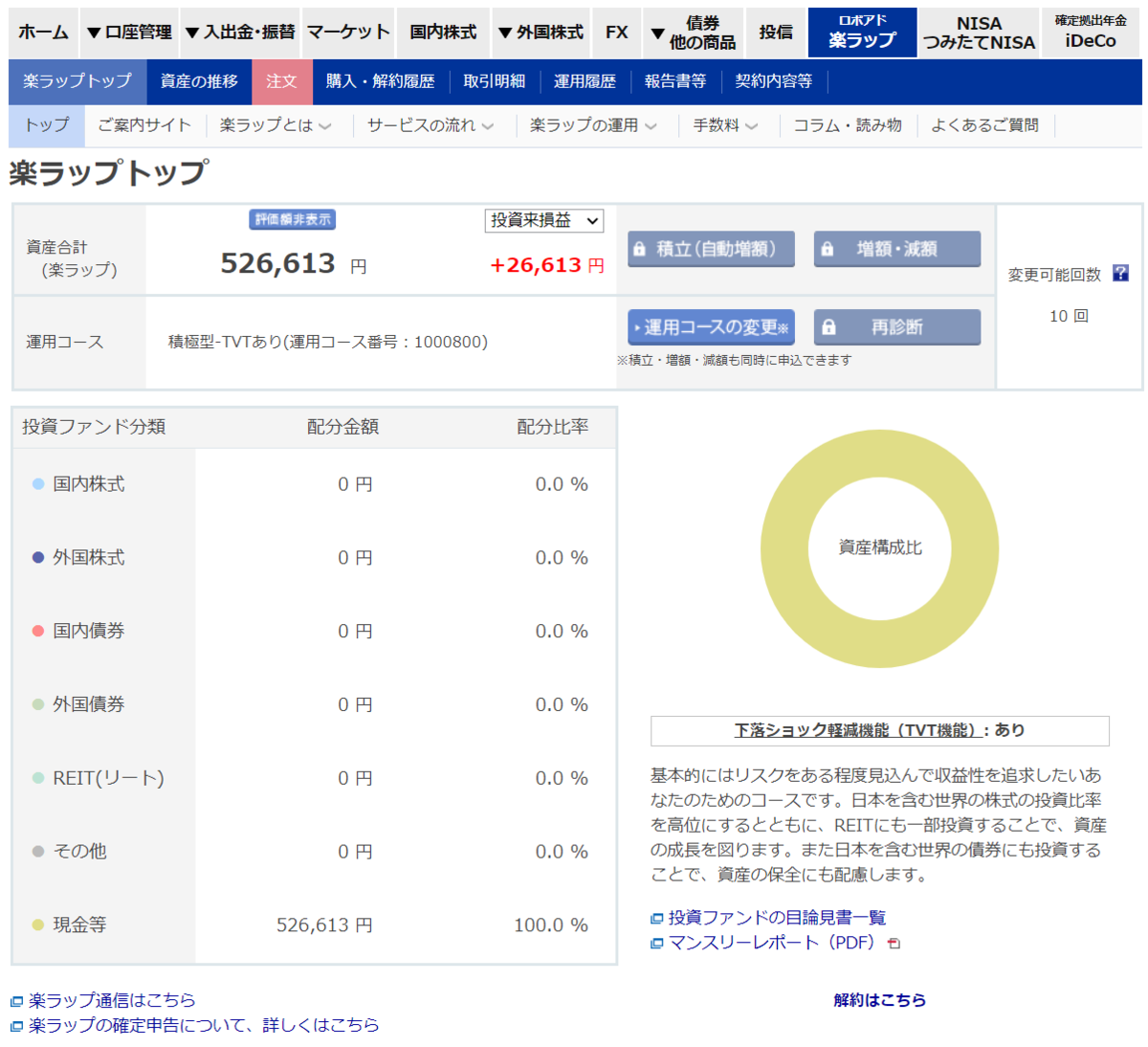Click the yellow donut chart ring

[784, 549]
